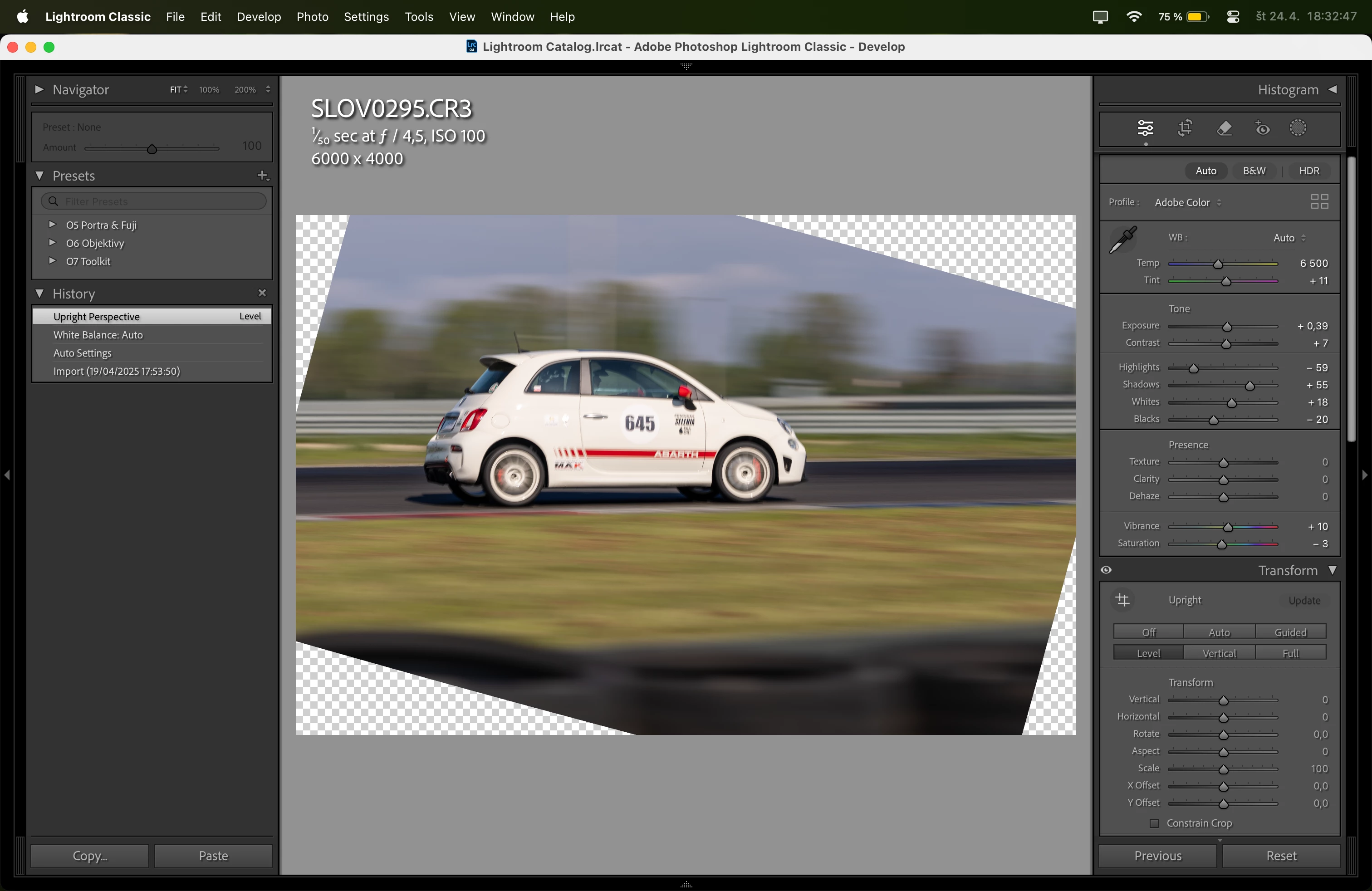Toggle Transform panel visibility eye
The width and height of the screenshot is (1372, 891).
click(x=1106, y=571)
